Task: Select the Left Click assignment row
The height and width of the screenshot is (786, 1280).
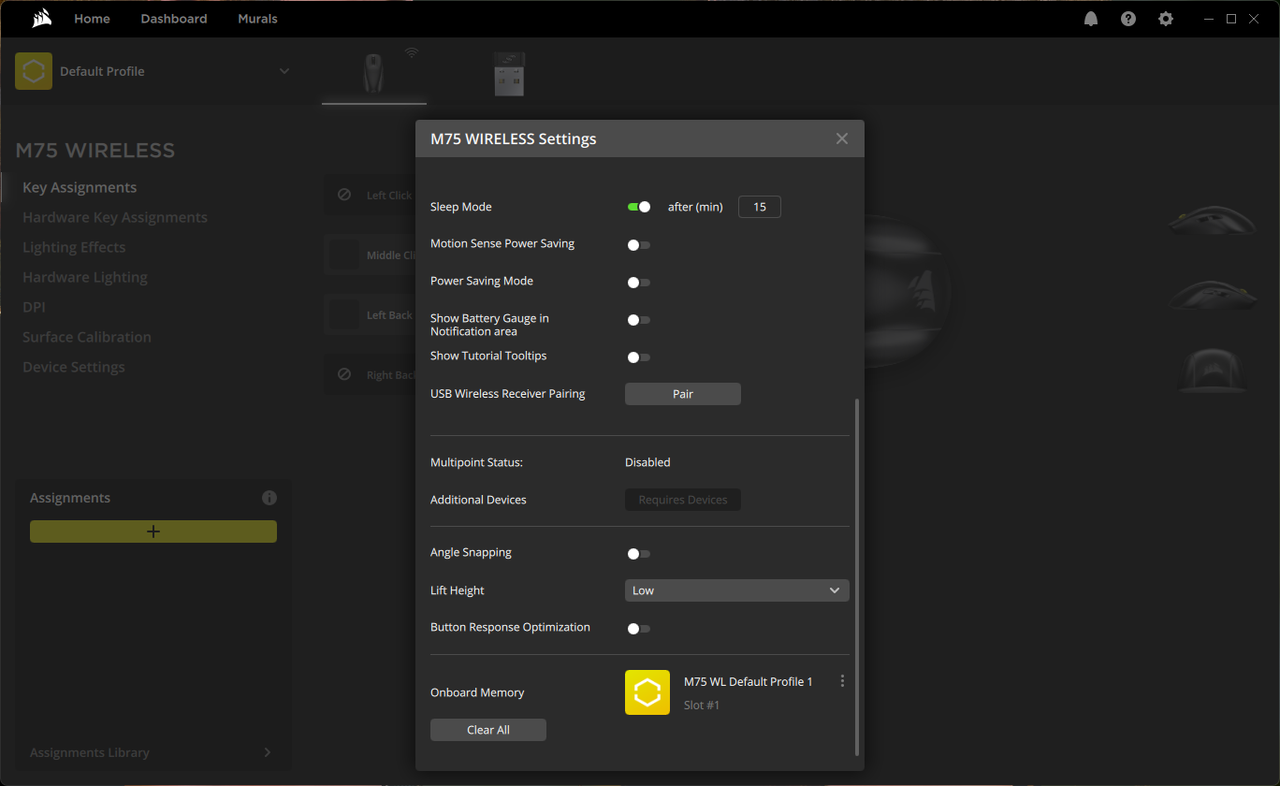Action: (x=370, y=195)
